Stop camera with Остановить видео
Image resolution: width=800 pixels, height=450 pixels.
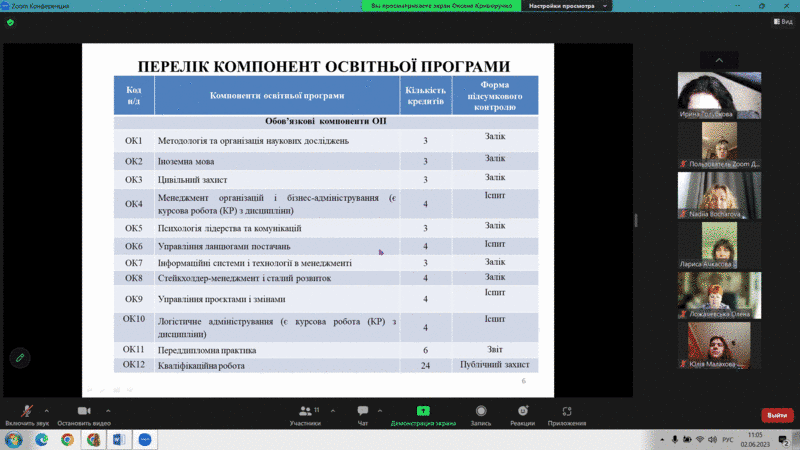tap(84, 415)
